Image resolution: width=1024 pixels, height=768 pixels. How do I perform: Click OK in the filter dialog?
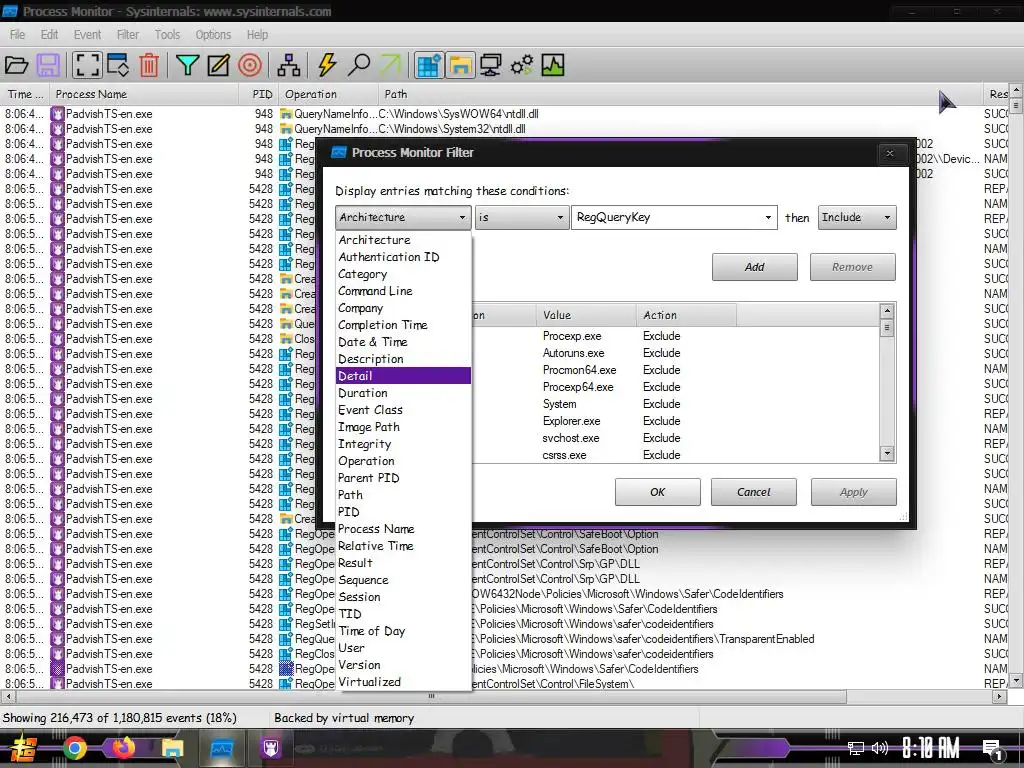(x=658, y=492)
